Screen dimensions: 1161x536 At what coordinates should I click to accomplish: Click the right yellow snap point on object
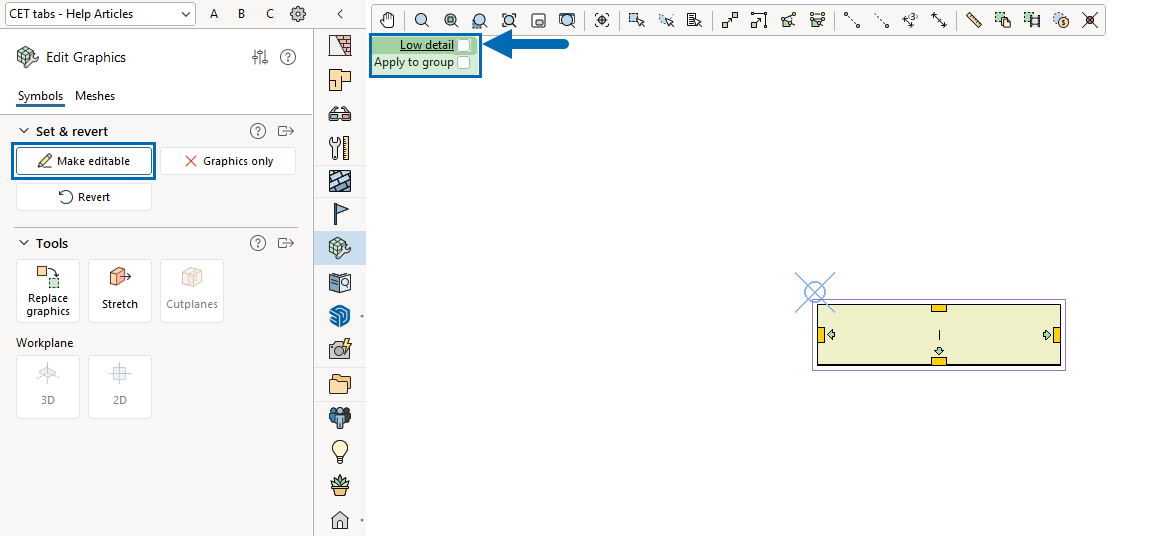pos(1057,335)
